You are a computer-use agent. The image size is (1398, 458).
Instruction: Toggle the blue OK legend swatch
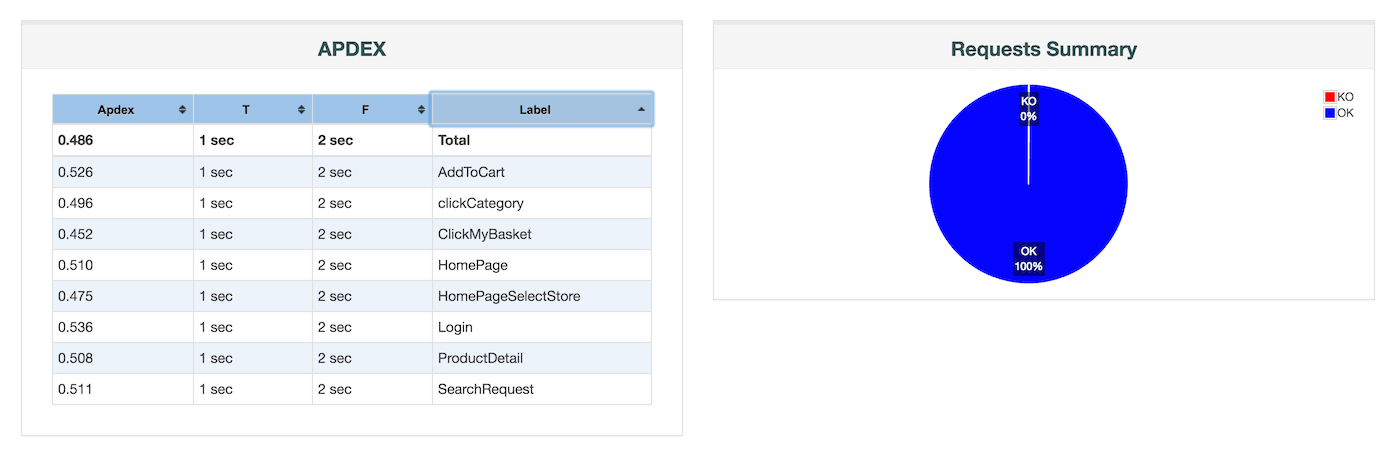1330,113
